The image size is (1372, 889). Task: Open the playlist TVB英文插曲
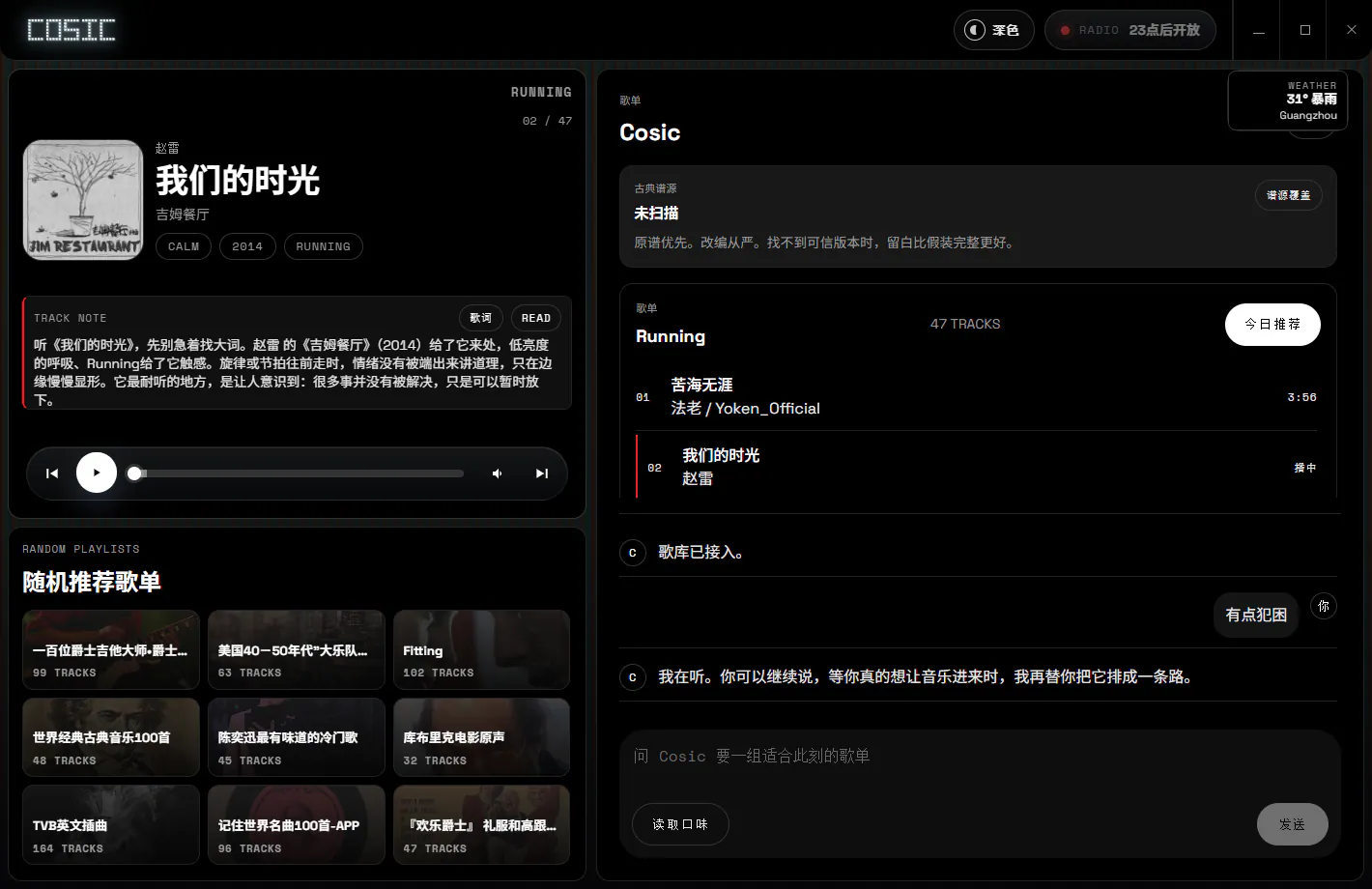coord(111,825)
